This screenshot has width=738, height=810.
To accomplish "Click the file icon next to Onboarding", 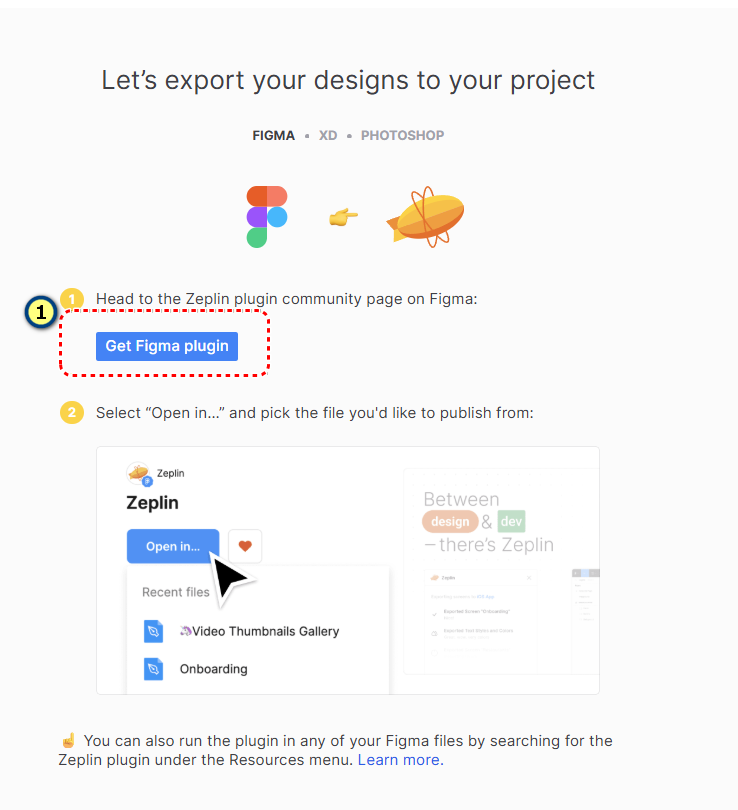I will click(153, 669).
